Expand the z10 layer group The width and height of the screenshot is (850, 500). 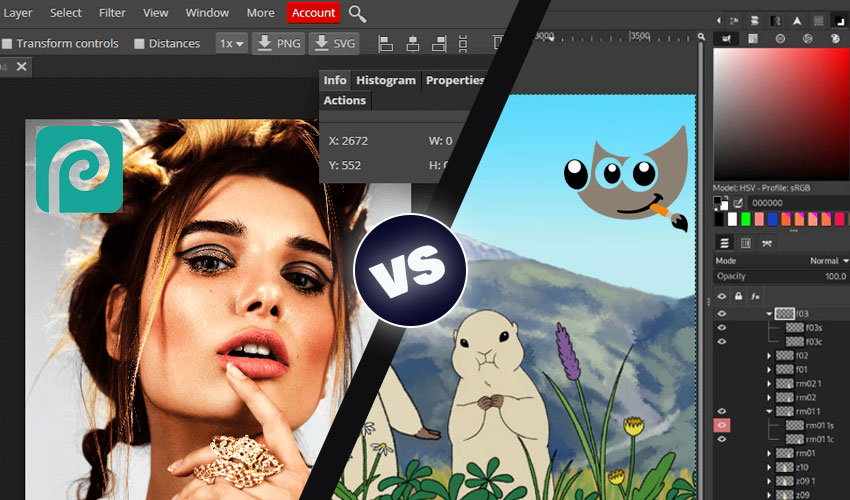(769, 467)
